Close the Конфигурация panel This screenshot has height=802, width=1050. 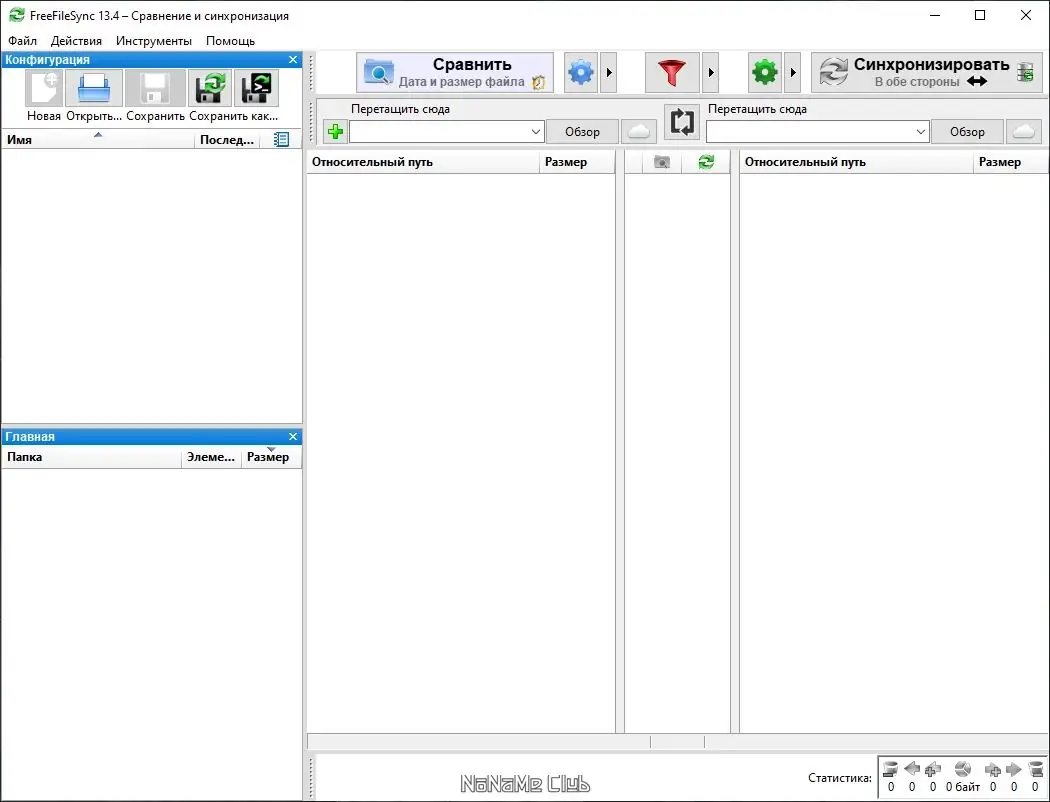pos(293,60)
